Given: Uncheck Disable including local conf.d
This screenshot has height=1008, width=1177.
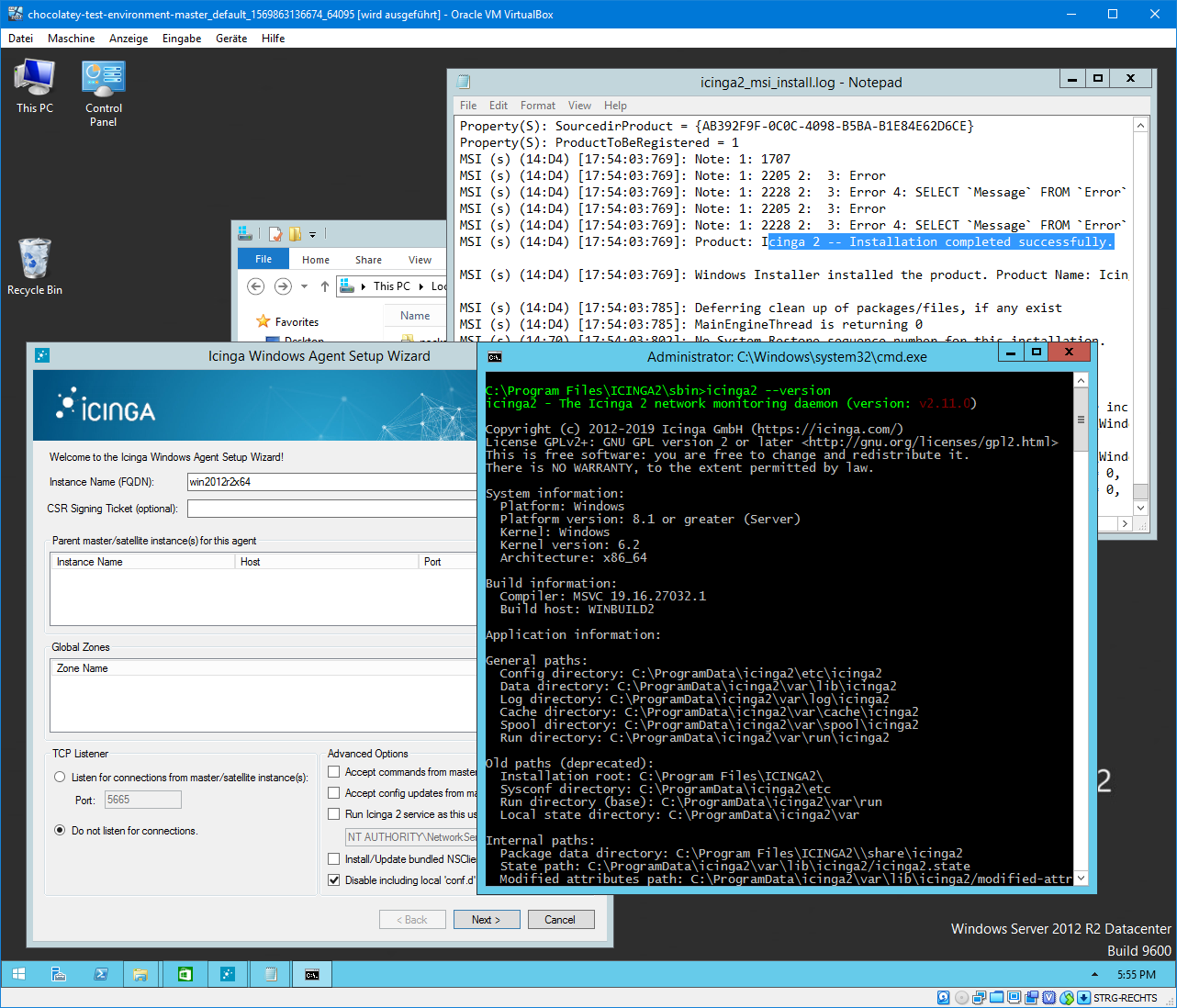Looking at the screenshot, I should pyautogui.click(x=334, y=880).
